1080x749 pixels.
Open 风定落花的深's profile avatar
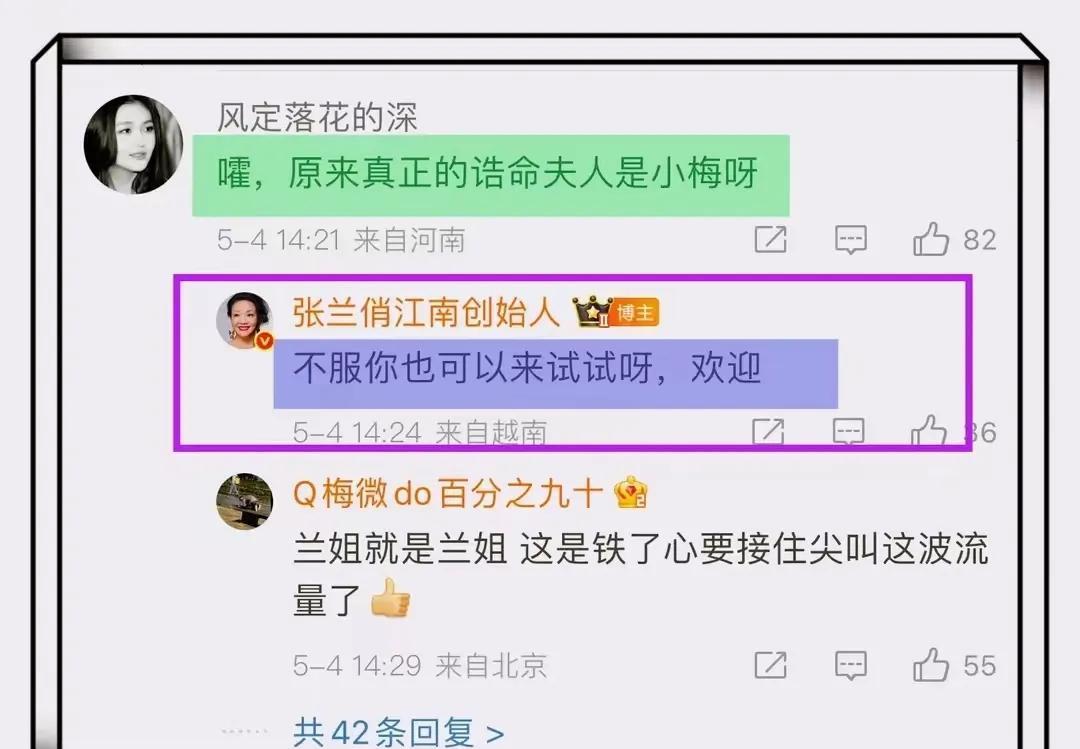(134, 145)
